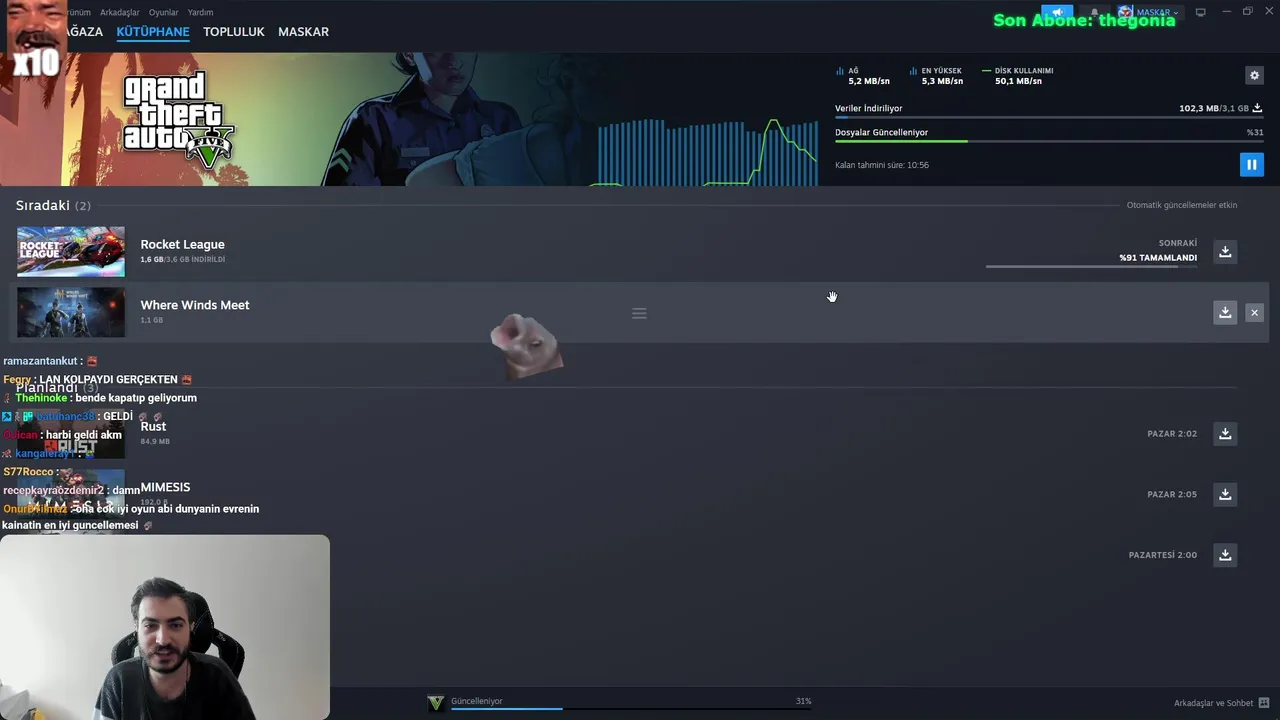The image size is (1280, 720).
Task: Click SONRAKİ label
Action: 1178,243
